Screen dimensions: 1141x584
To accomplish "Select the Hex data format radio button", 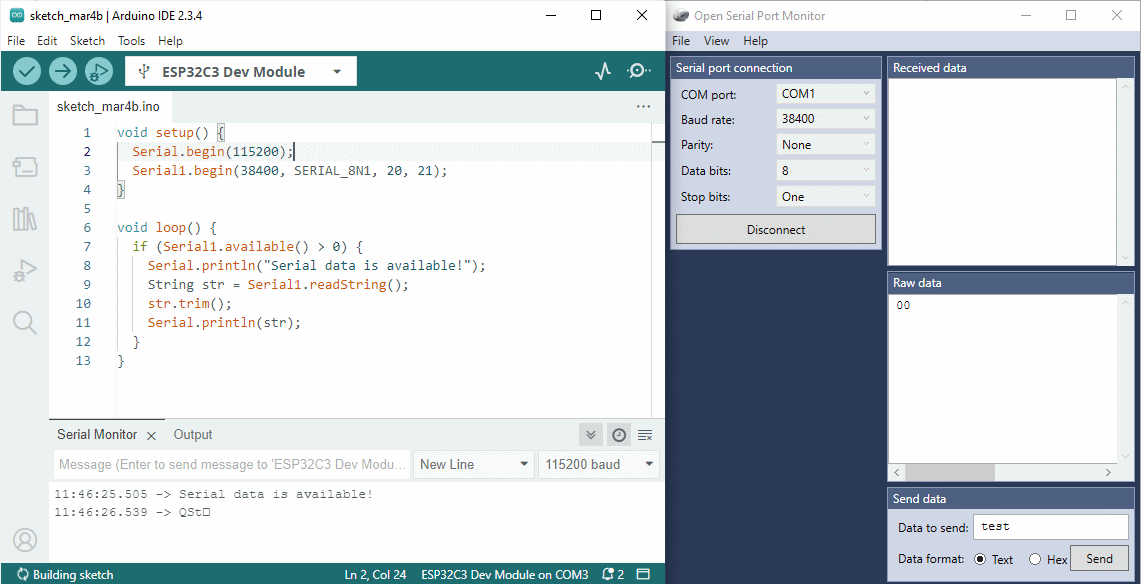I will [x=1035, y=559].
